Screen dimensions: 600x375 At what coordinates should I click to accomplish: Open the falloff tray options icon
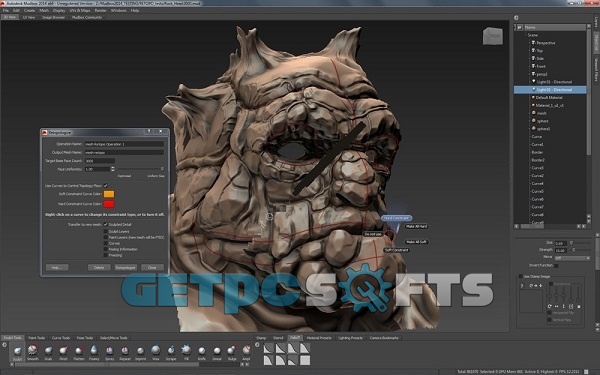tap(258, 345)
